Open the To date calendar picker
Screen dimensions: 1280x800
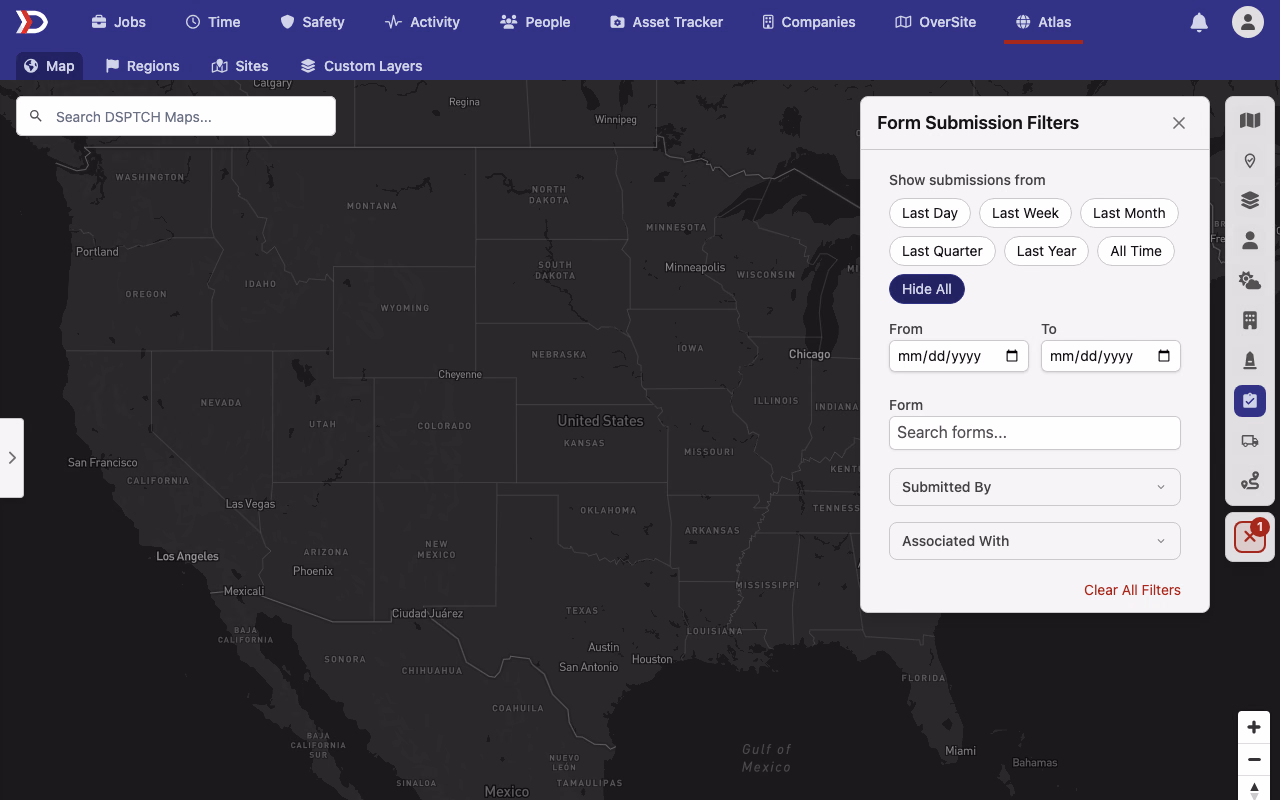pos(1164,356)
